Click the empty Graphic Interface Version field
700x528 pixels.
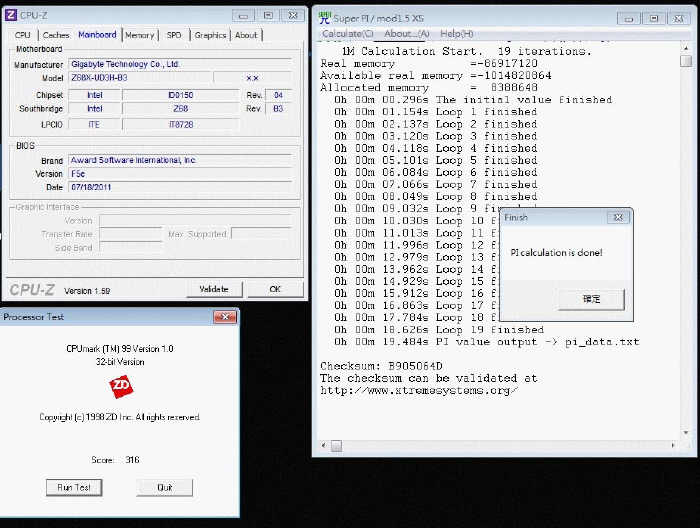[196, 221]
